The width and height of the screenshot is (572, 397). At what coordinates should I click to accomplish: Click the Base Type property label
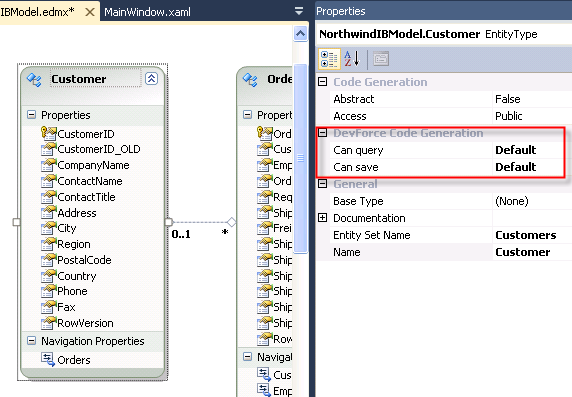pyautogui.click(x=358, y=201)
